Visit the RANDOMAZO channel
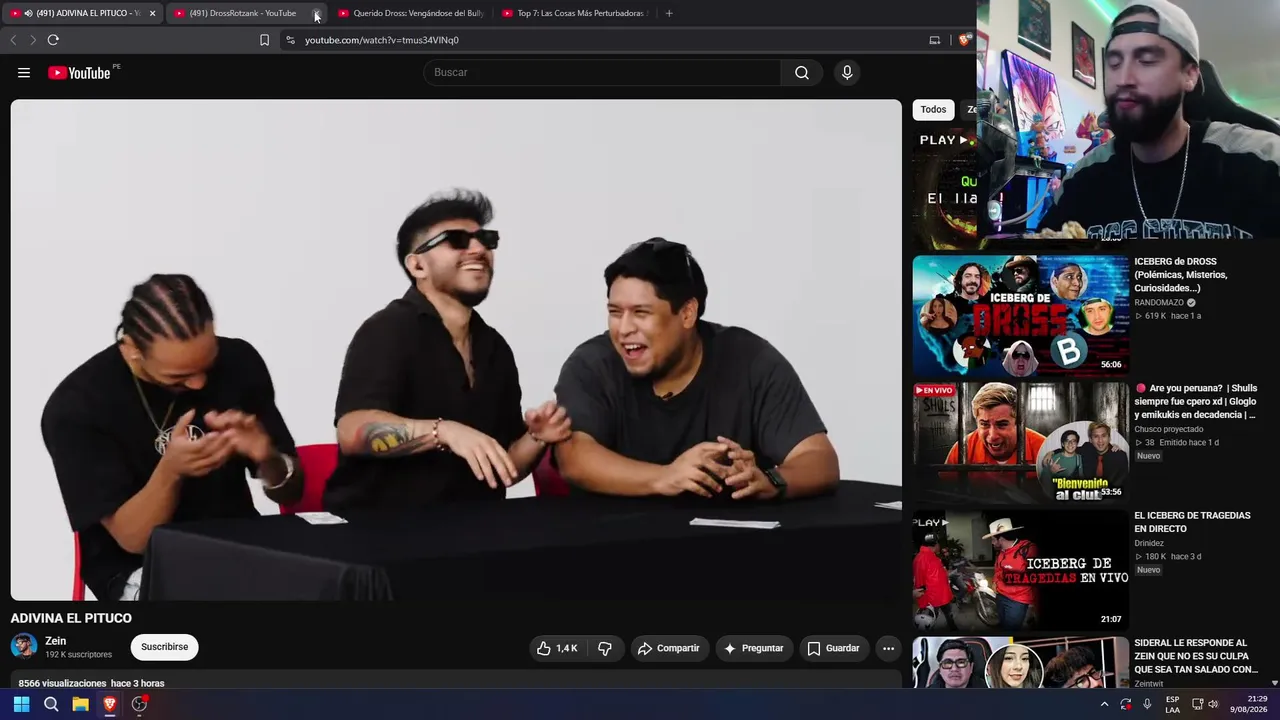Screen dimensions: 1280x720 1159,302
